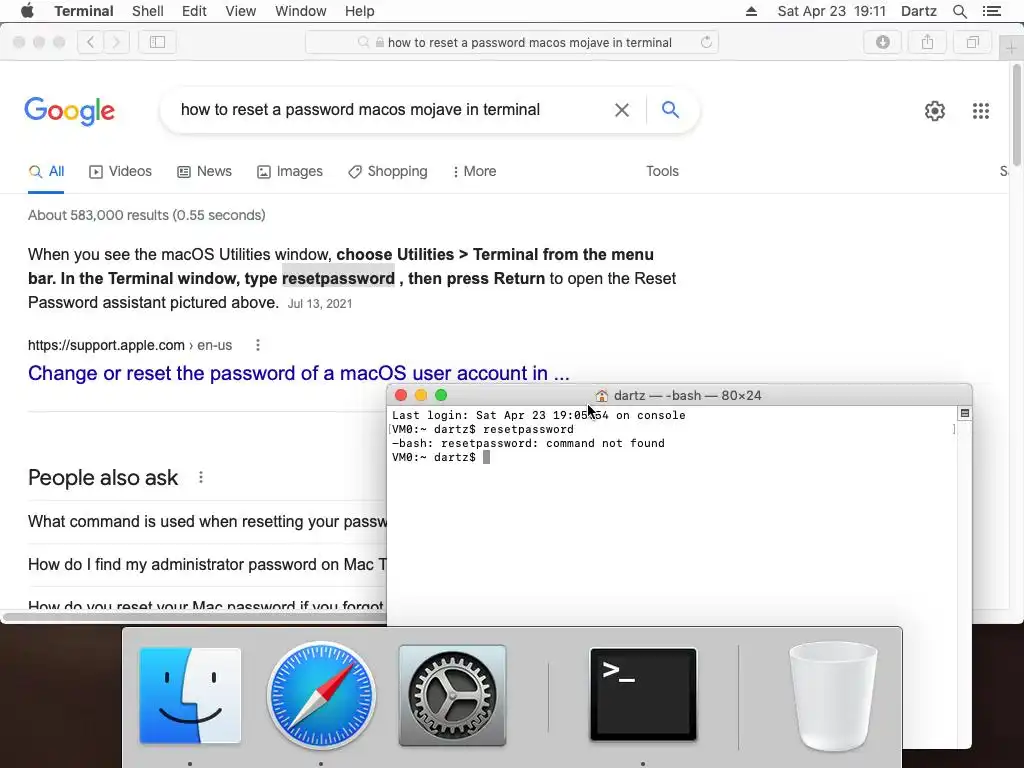This screenshot has width=1024, height=768.
Task: Expand How do I find administrator password question
Action: click(x=208, y=564)
